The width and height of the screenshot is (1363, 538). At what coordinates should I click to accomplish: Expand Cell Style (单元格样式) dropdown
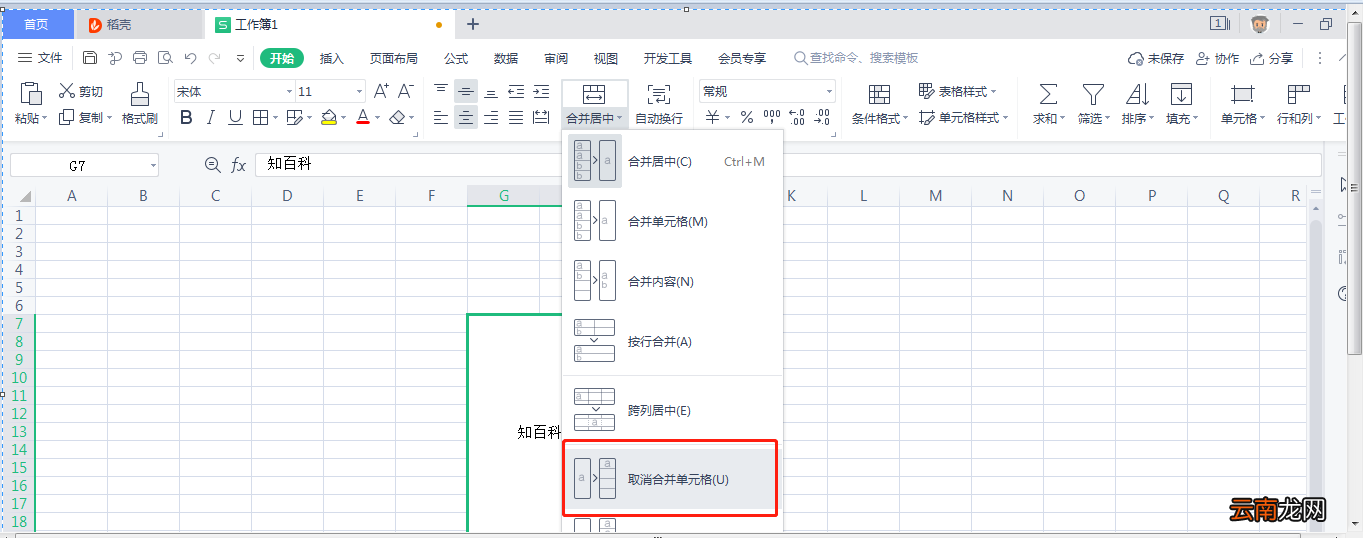pyautogui.click(x=1005, y=118)
